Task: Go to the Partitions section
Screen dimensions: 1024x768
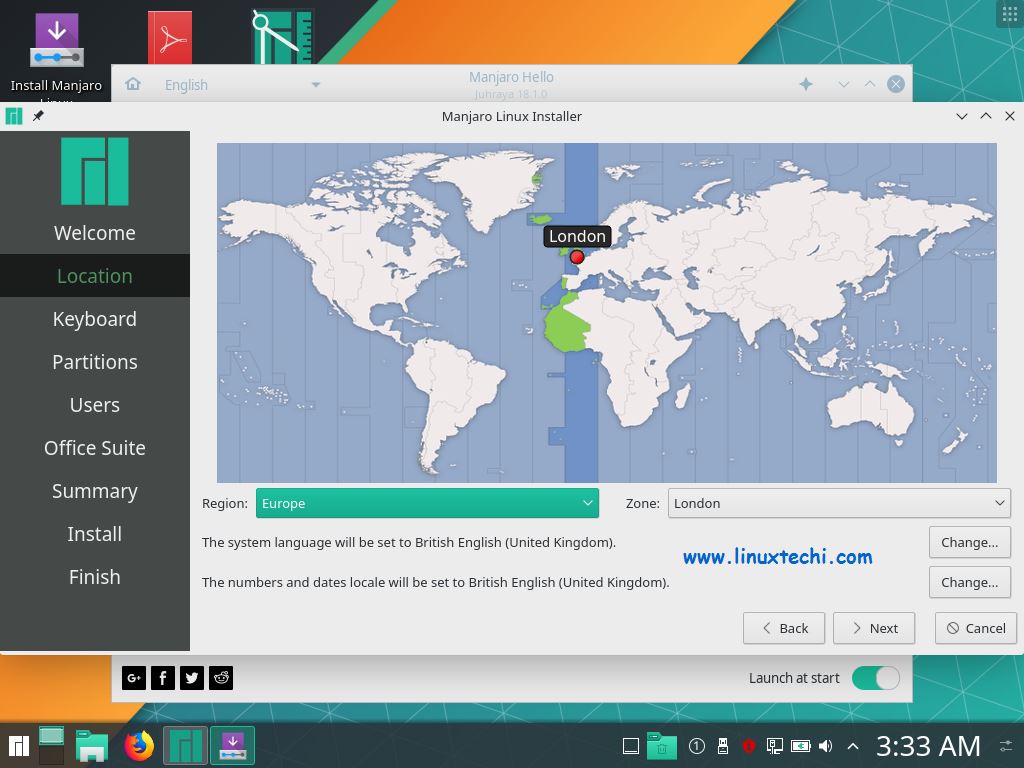Action: tap(94, 361)
